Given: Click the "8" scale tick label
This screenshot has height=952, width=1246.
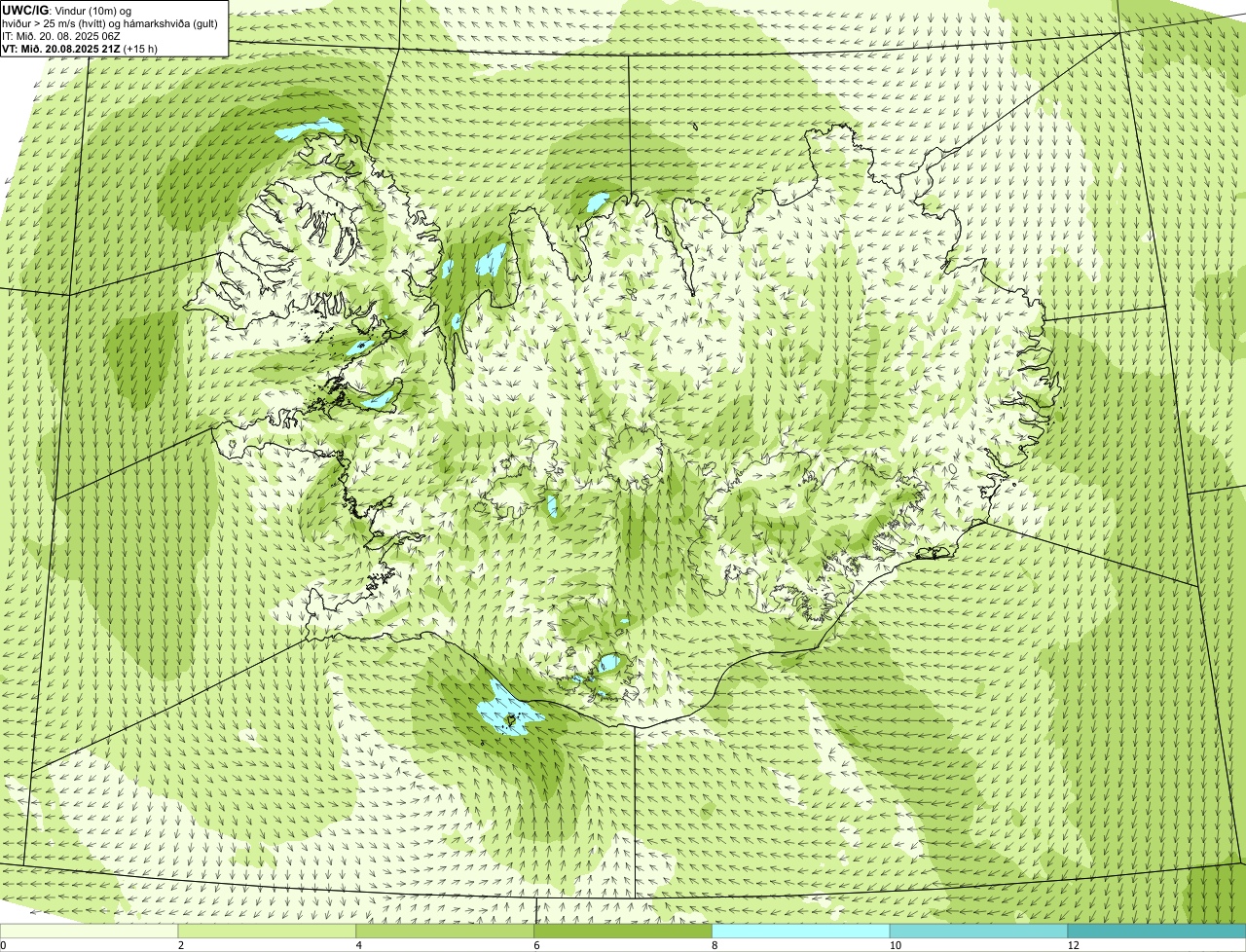Looking at the screenshot, I should pyautogui.click(x=715, y=945).
